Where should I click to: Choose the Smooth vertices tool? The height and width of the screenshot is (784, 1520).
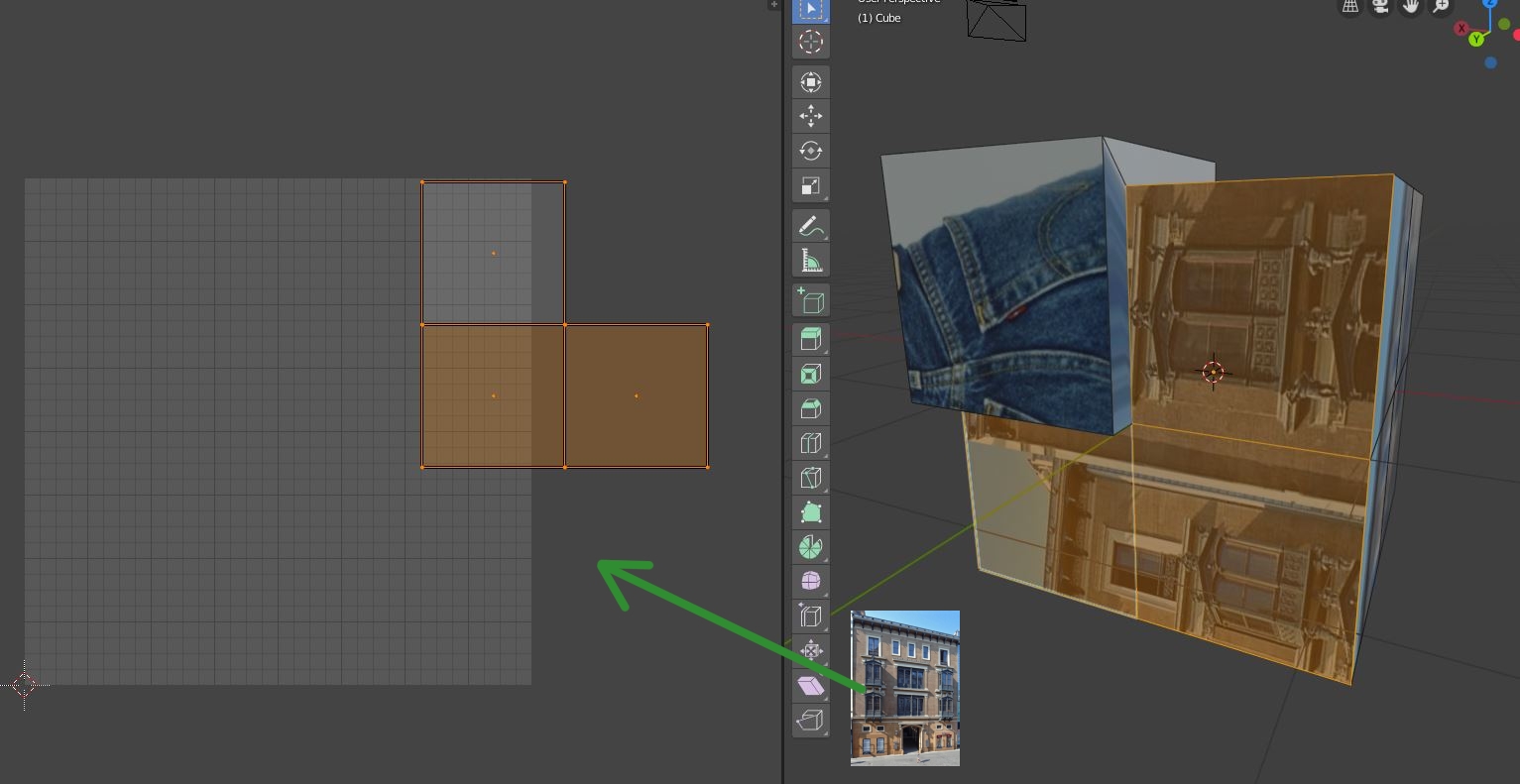(x=811, y=581)
